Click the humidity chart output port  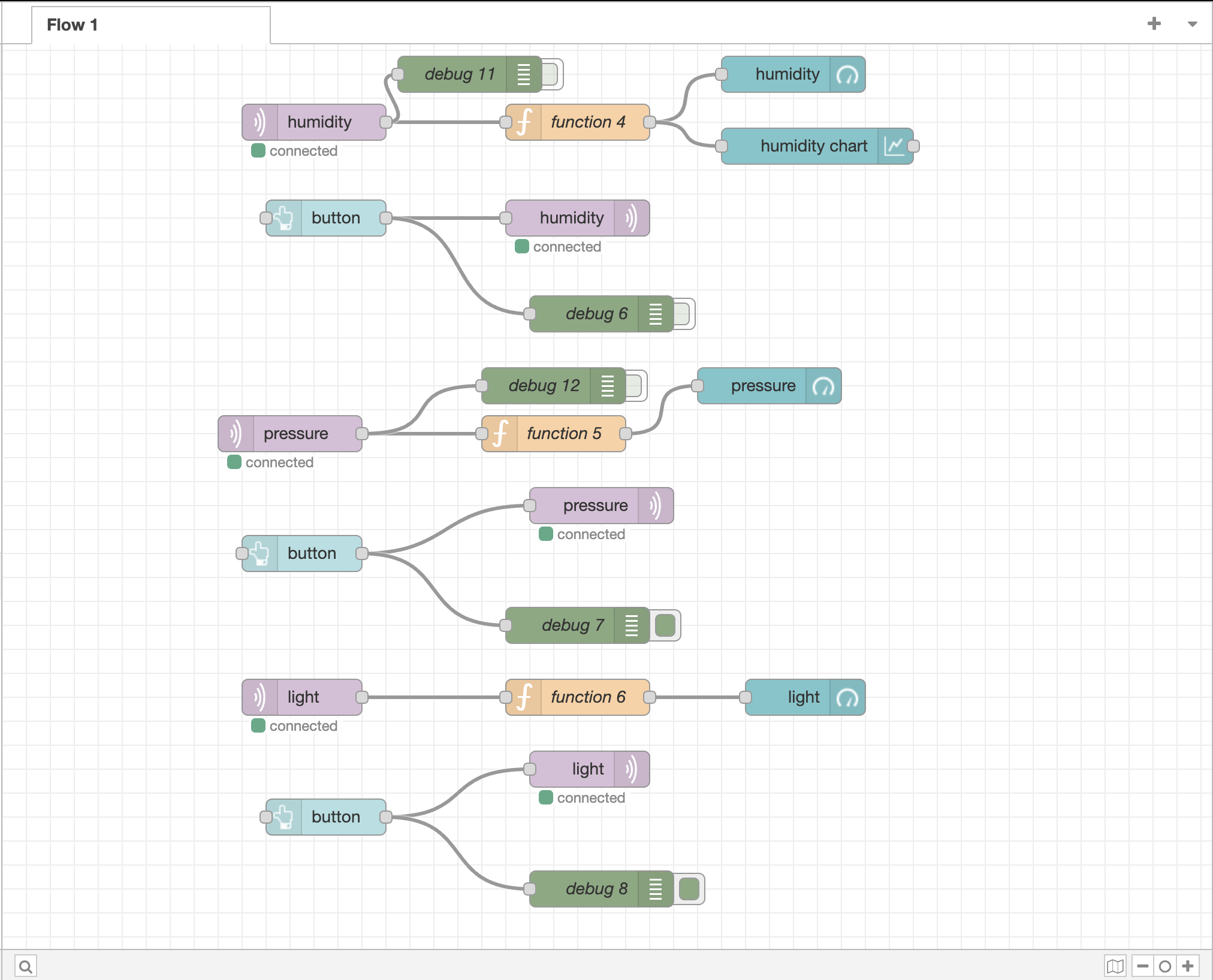(913, 146)
